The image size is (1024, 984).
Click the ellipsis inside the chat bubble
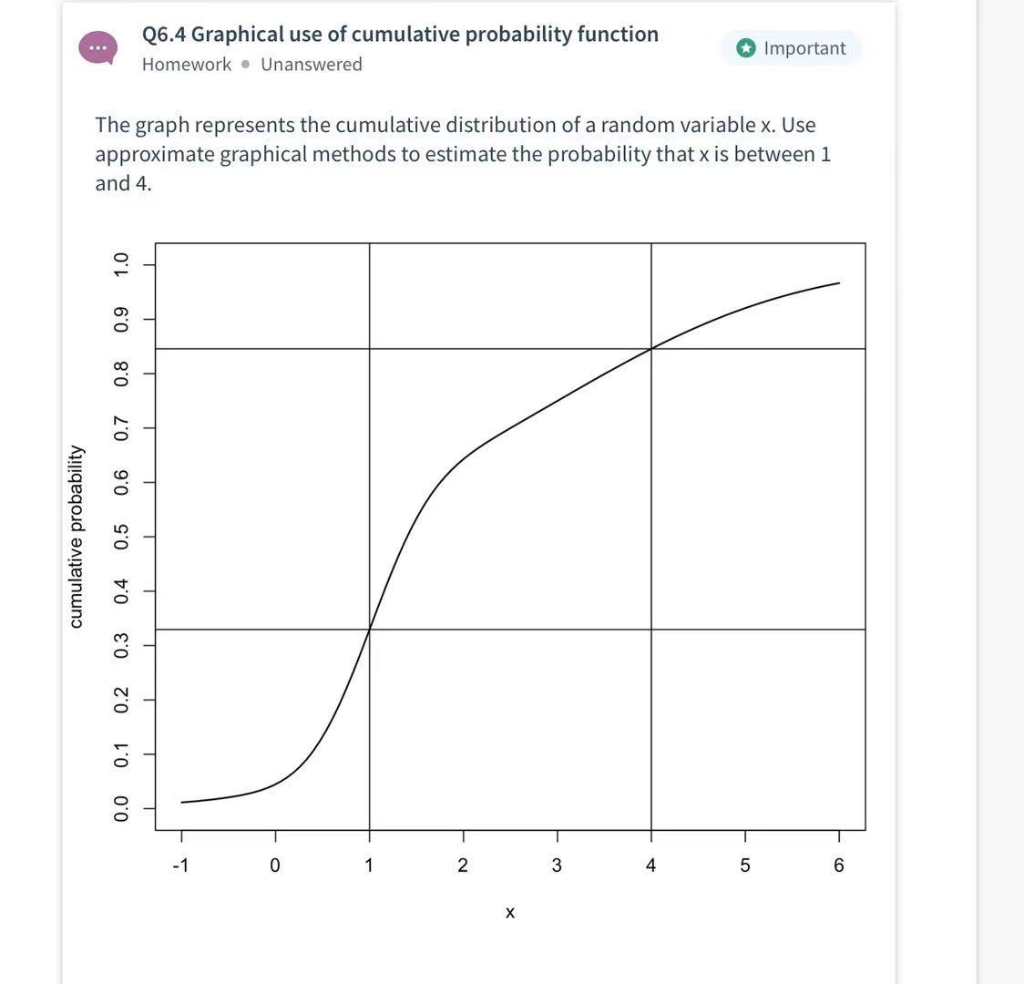99,46
